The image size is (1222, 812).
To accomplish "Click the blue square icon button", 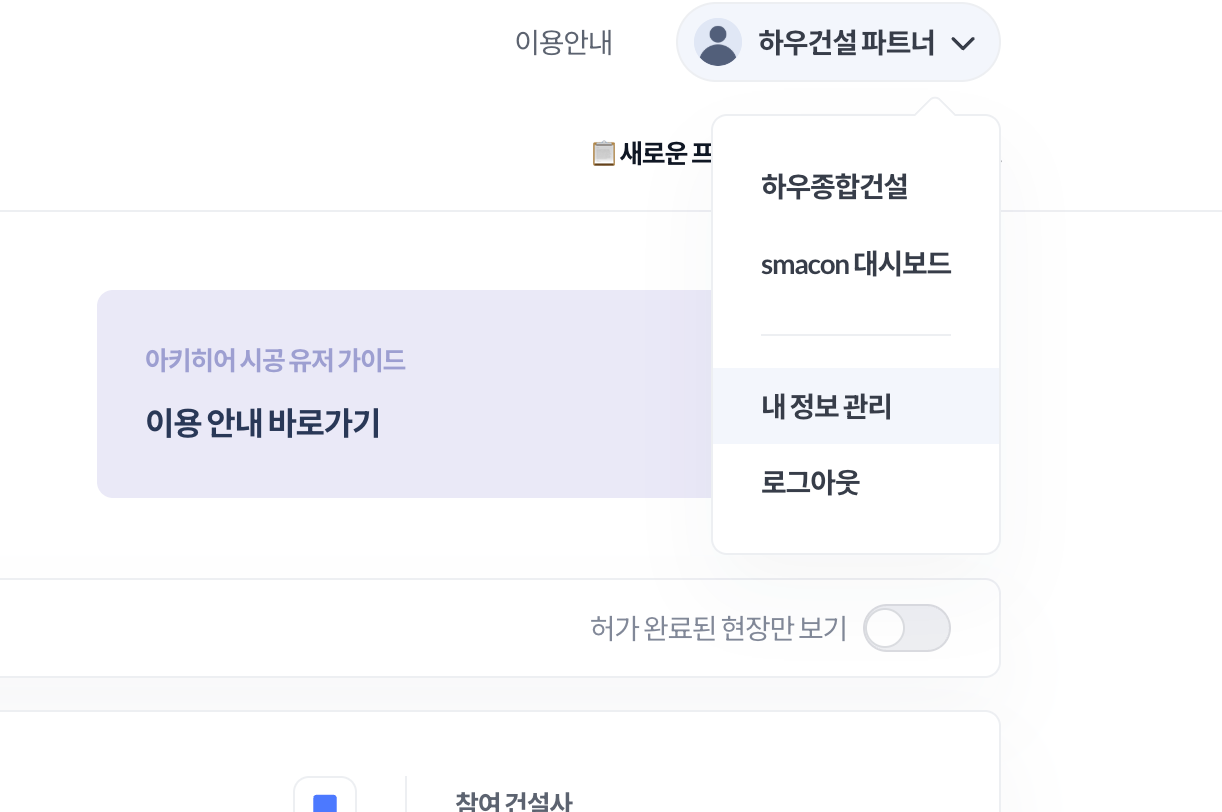I will [x=325, y=801].
